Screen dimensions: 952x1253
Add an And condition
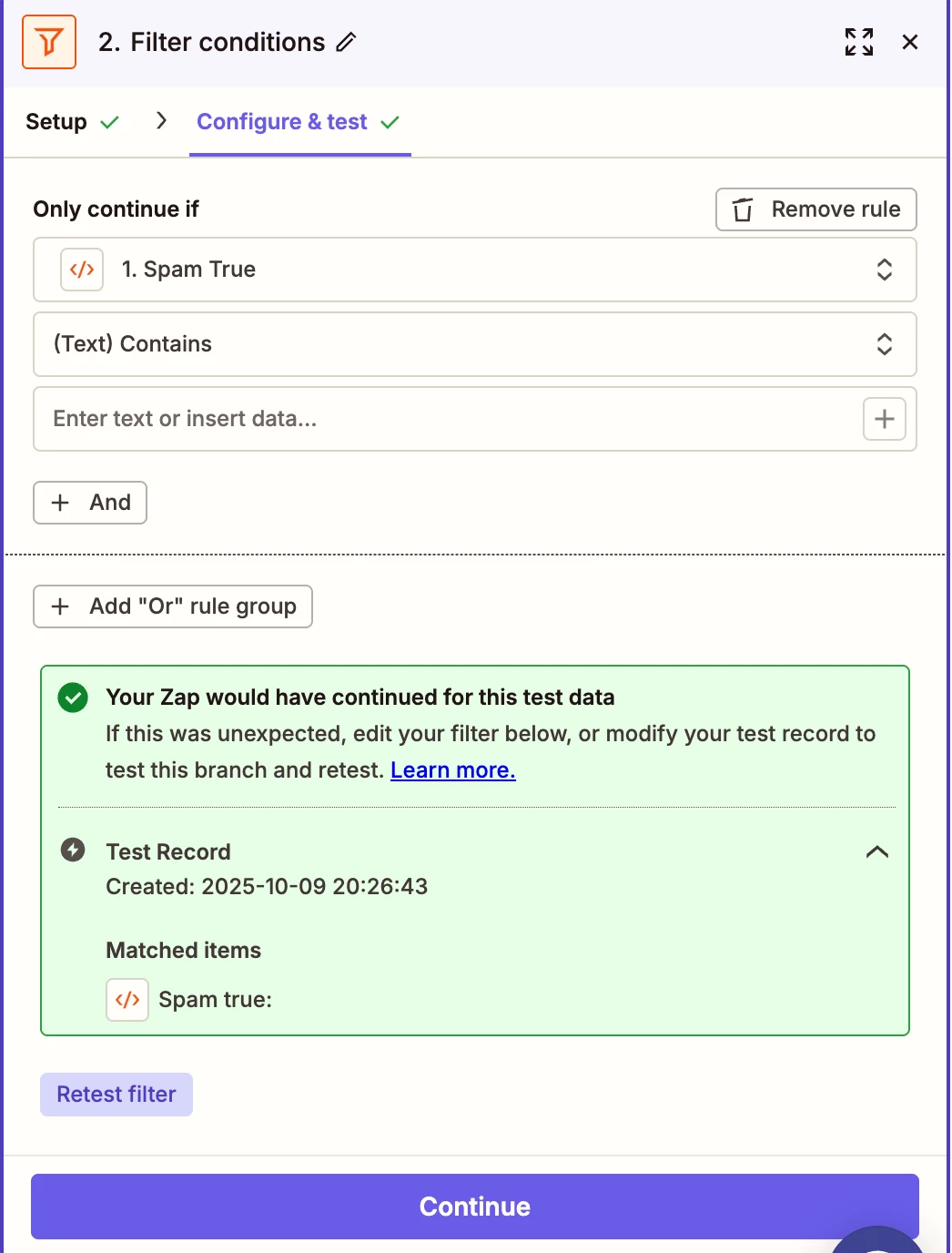pyautogui.click(x=90, y=503)
